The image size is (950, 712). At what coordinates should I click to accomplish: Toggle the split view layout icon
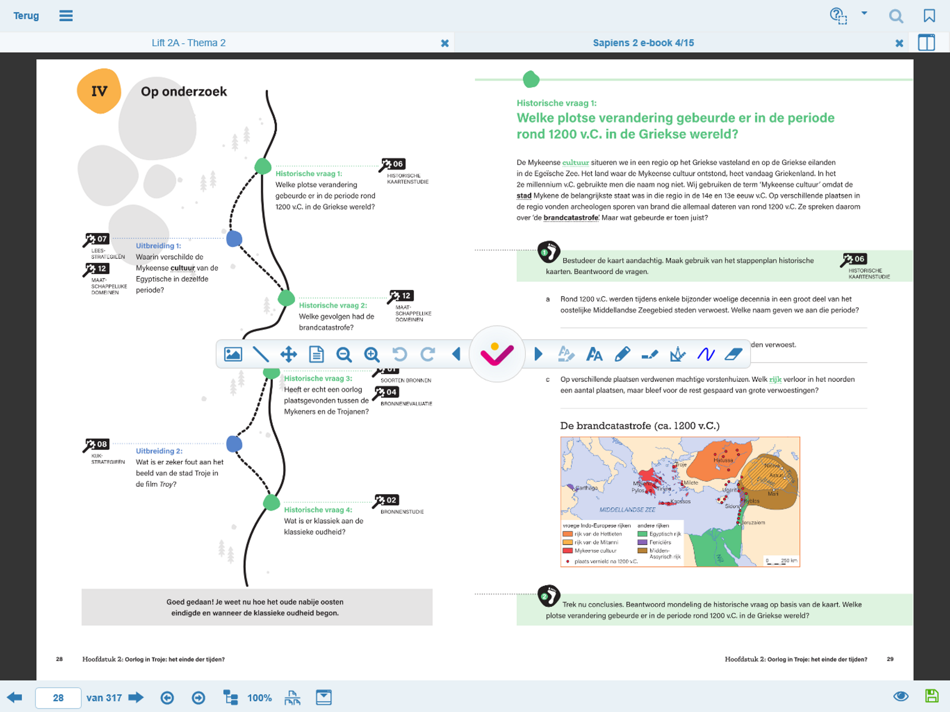[926, 42]
